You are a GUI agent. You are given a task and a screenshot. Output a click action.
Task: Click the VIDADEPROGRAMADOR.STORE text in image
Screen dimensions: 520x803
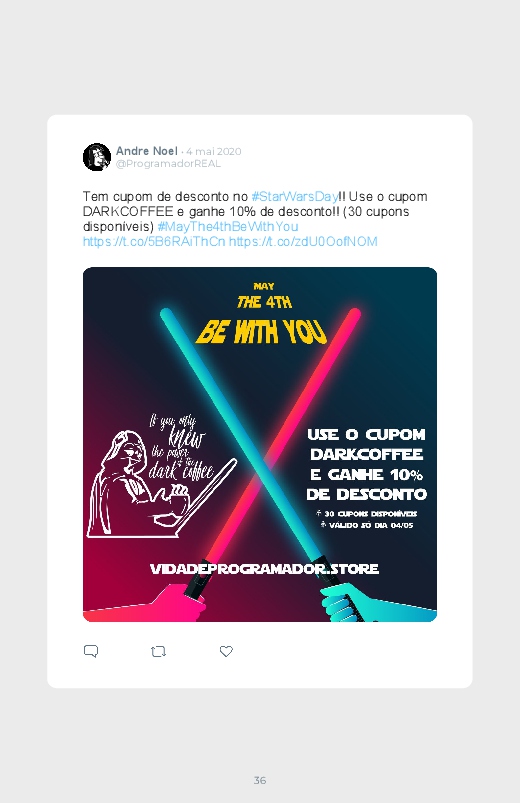(264, 568)
